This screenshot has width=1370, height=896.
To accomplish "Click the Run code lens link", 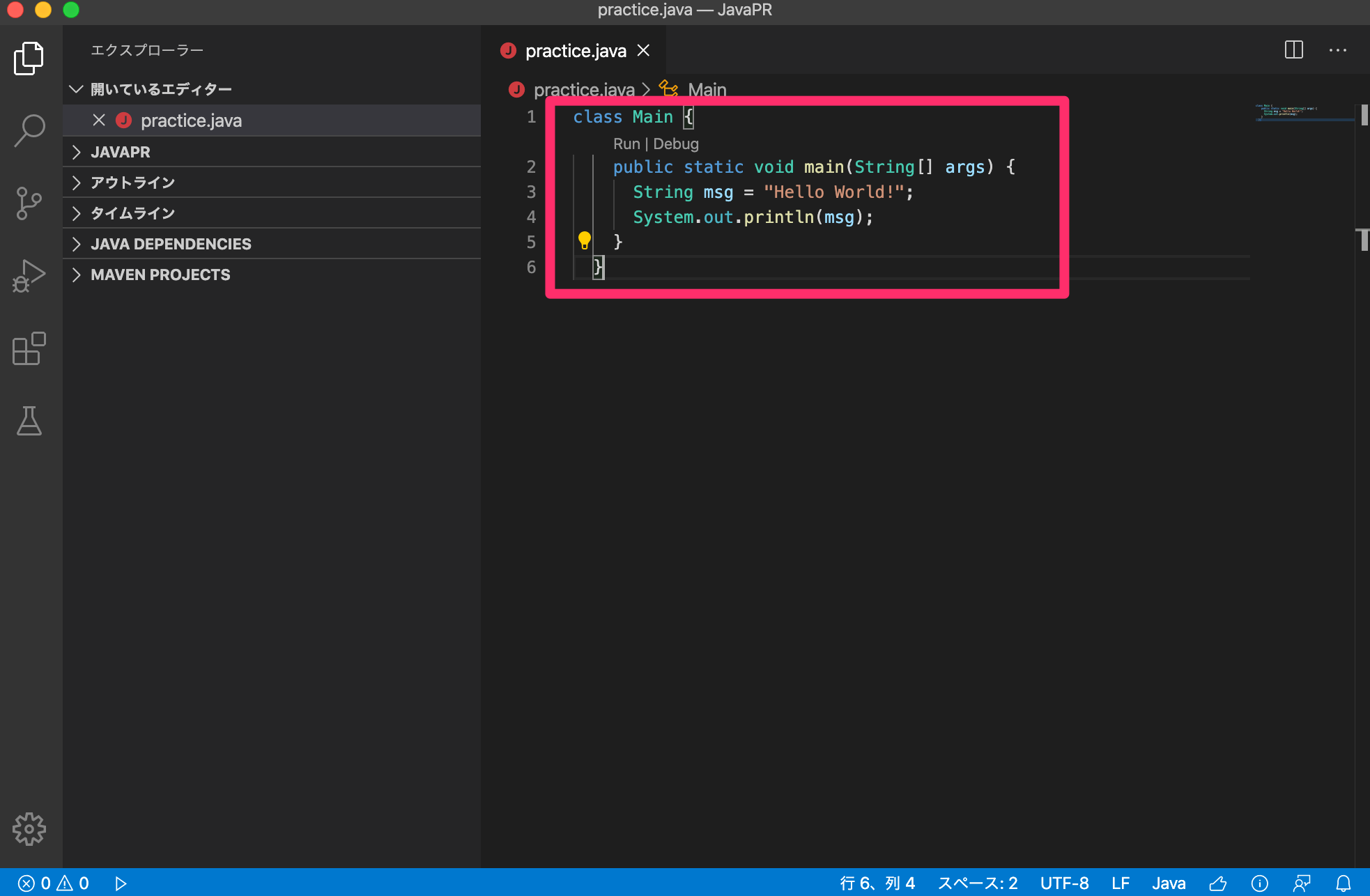I will [x=626, y=144].
